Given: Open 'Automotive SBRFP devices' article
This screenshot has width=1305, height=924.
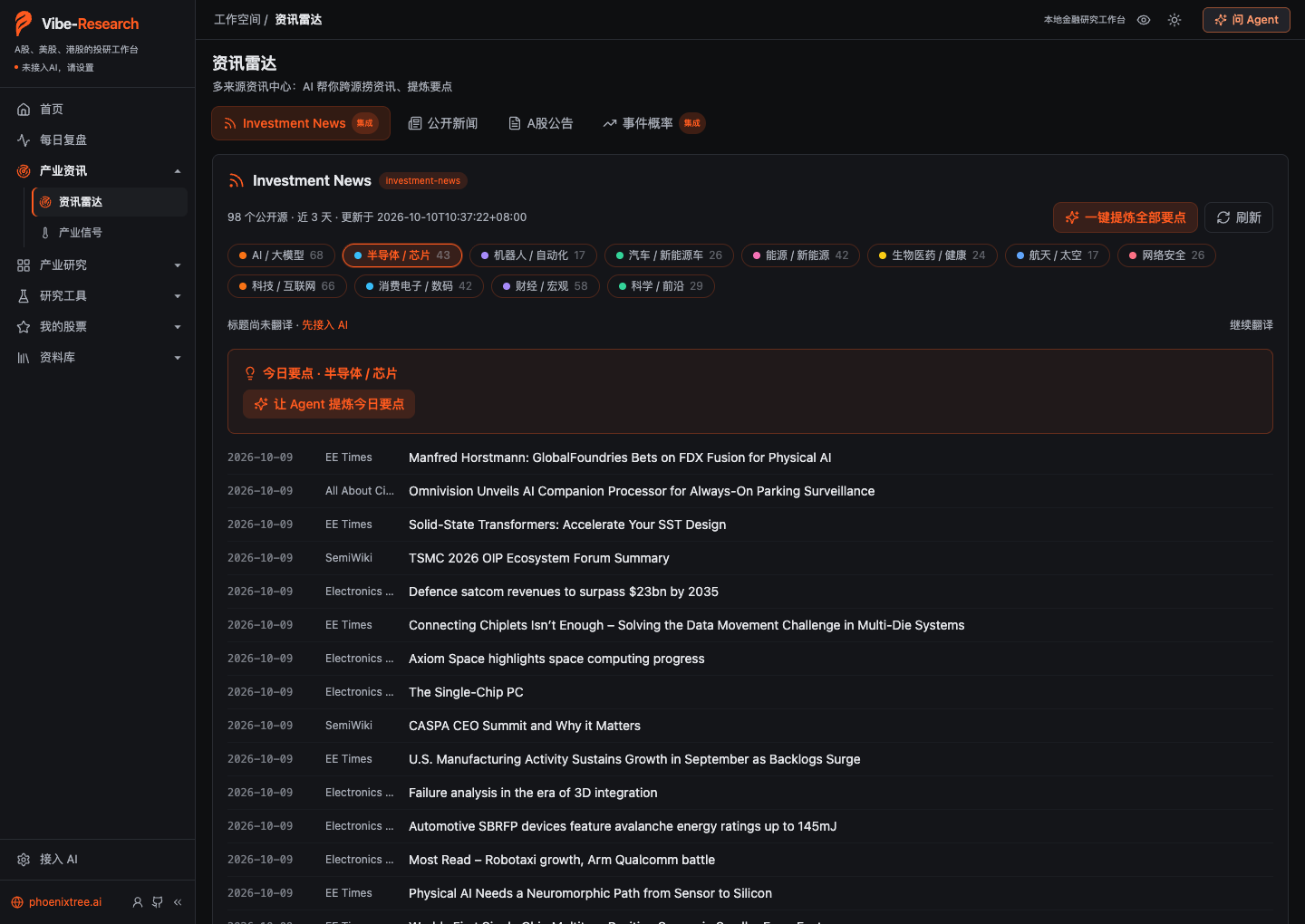Looking at the screenshot, I should (x=623, y=827).
